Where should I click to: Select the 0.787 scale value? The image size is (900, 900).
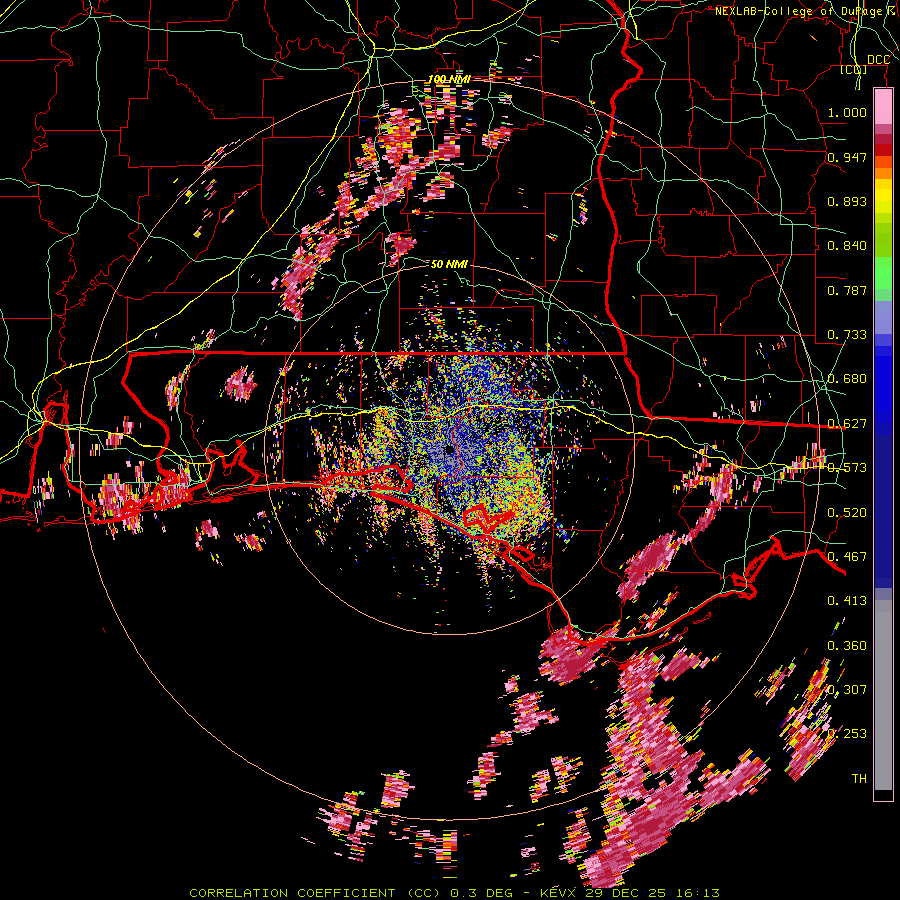point(847,290)
